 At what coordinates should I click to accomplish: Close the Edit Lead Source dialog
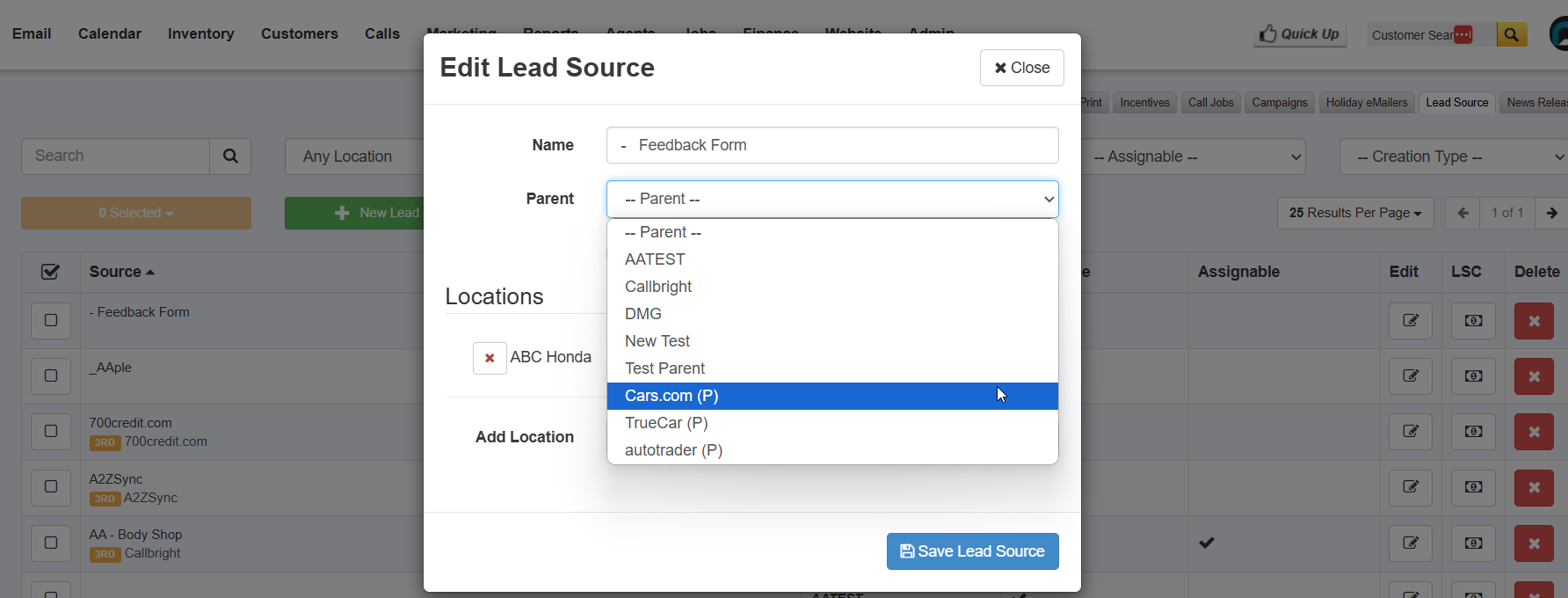point(1022,68)
